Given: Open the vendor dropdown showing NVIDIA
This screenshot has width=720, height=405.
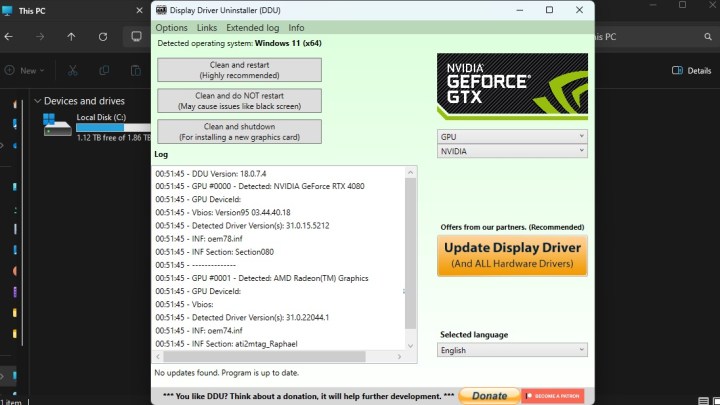Looking at the screenshot, I should 512,151.
